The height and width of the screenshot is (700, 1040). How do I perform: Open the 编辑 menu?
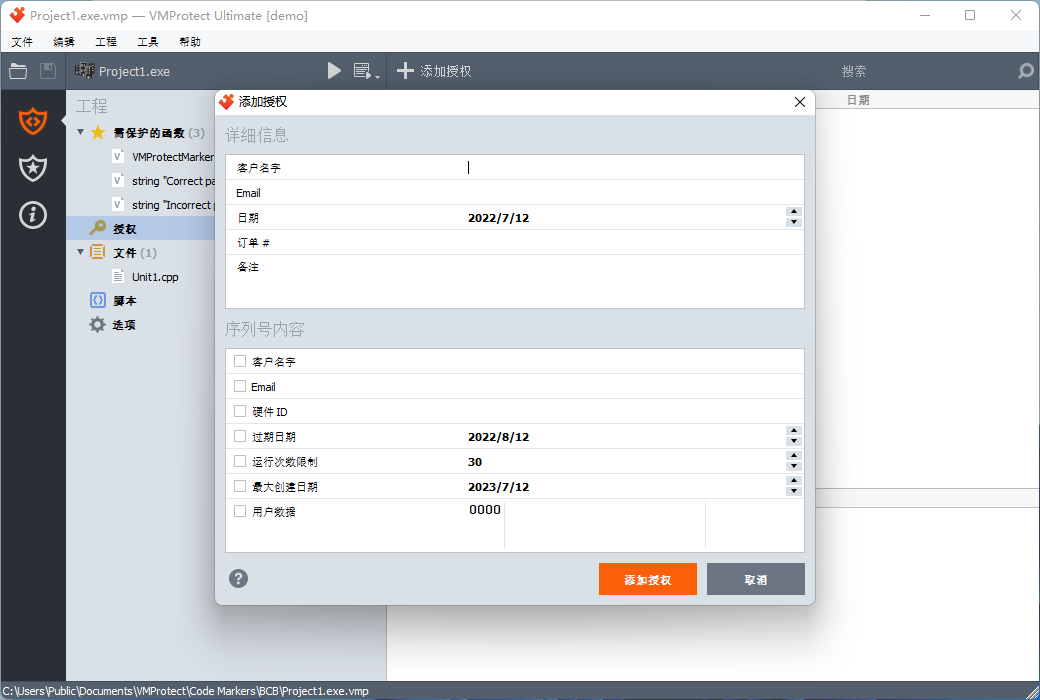[x=64, y=42]
